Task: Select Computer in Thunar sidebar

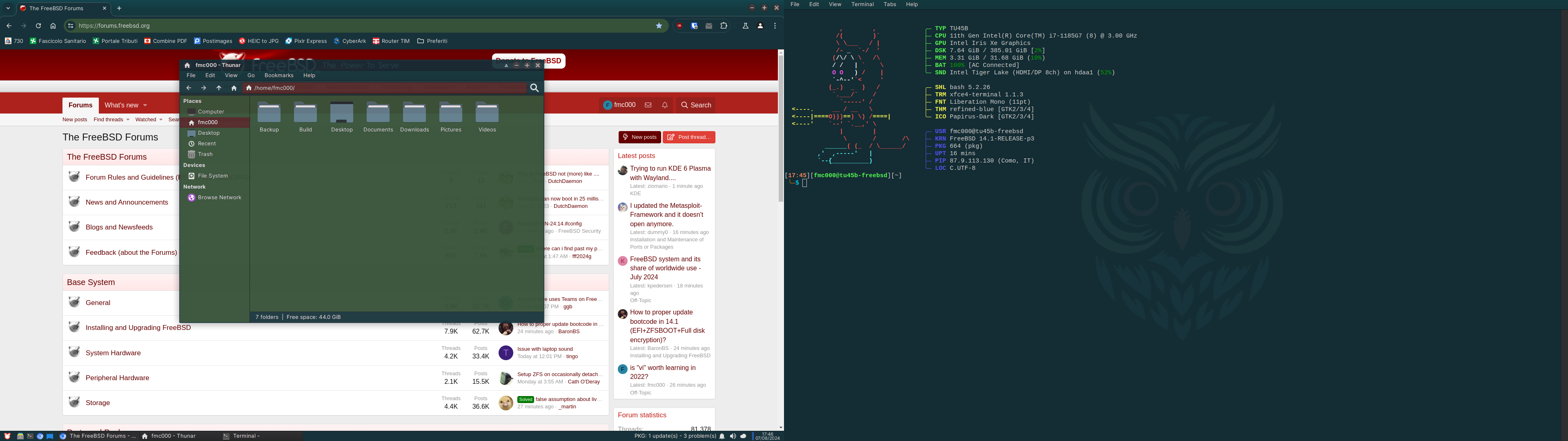Action: [214, 111]
